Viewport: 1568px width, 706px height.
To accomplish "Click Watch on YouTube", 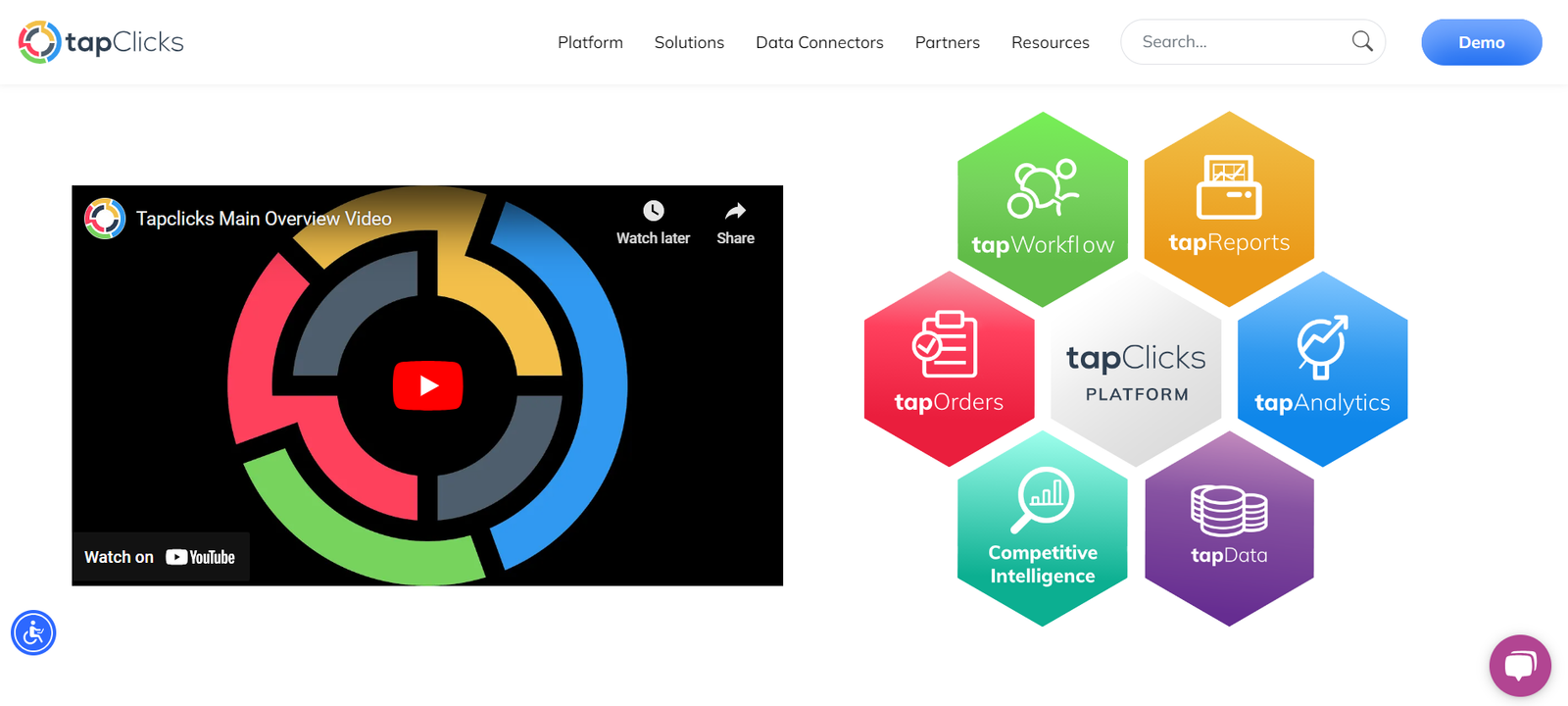I will [x=160, y=557].
